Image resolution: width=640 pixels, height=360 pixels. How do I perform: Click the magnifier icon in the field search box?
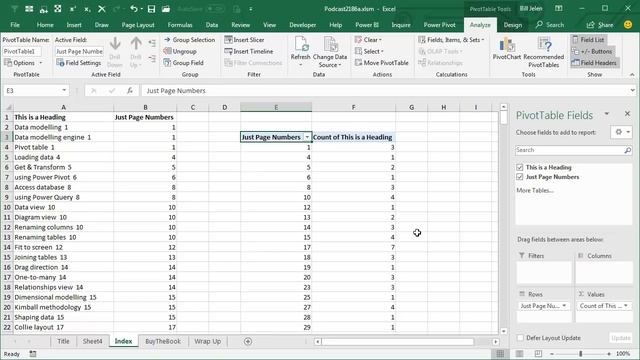627,150
